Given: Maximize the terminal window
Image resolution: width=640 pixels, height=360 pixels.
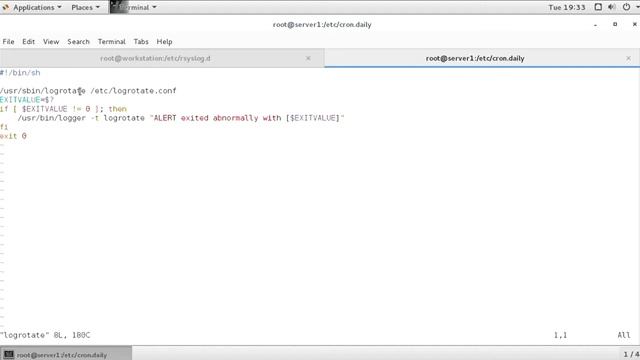Looking at the screenshot, I should pyautogui.click(x=615, y=24).
